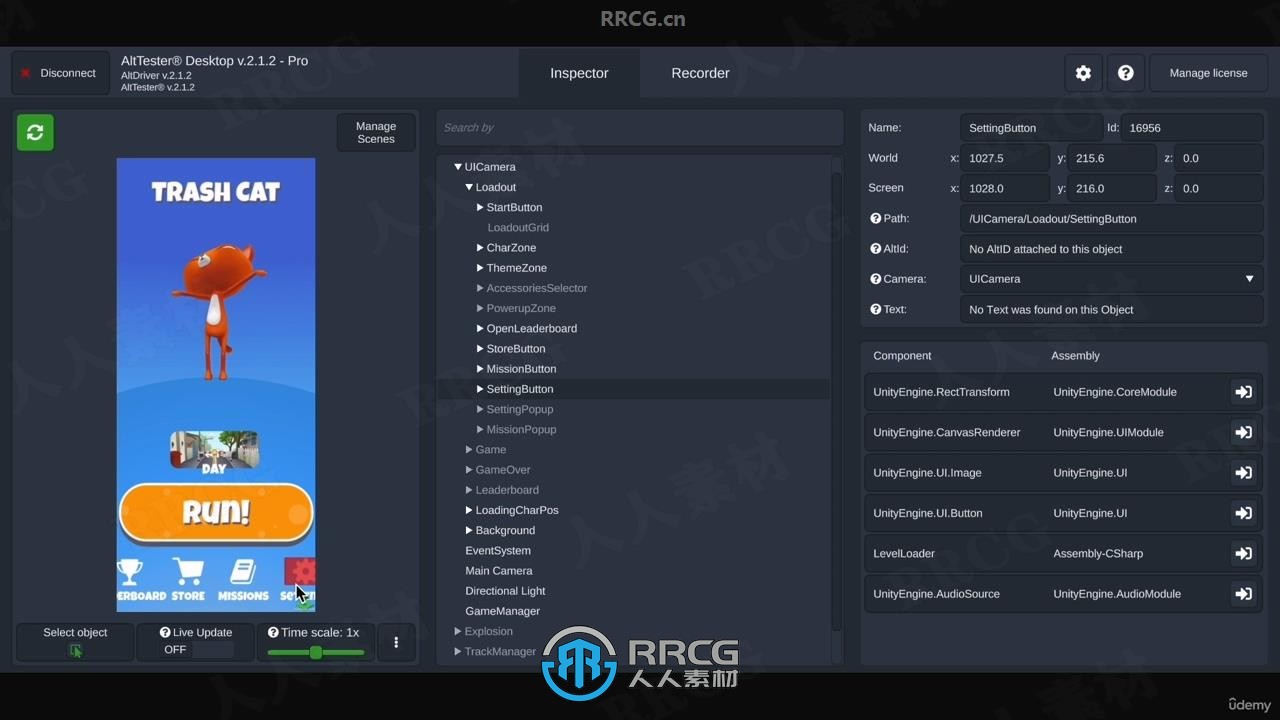Open the three-dot more options menu
The image size is (1280, 720).
click(x=396, y=643)
